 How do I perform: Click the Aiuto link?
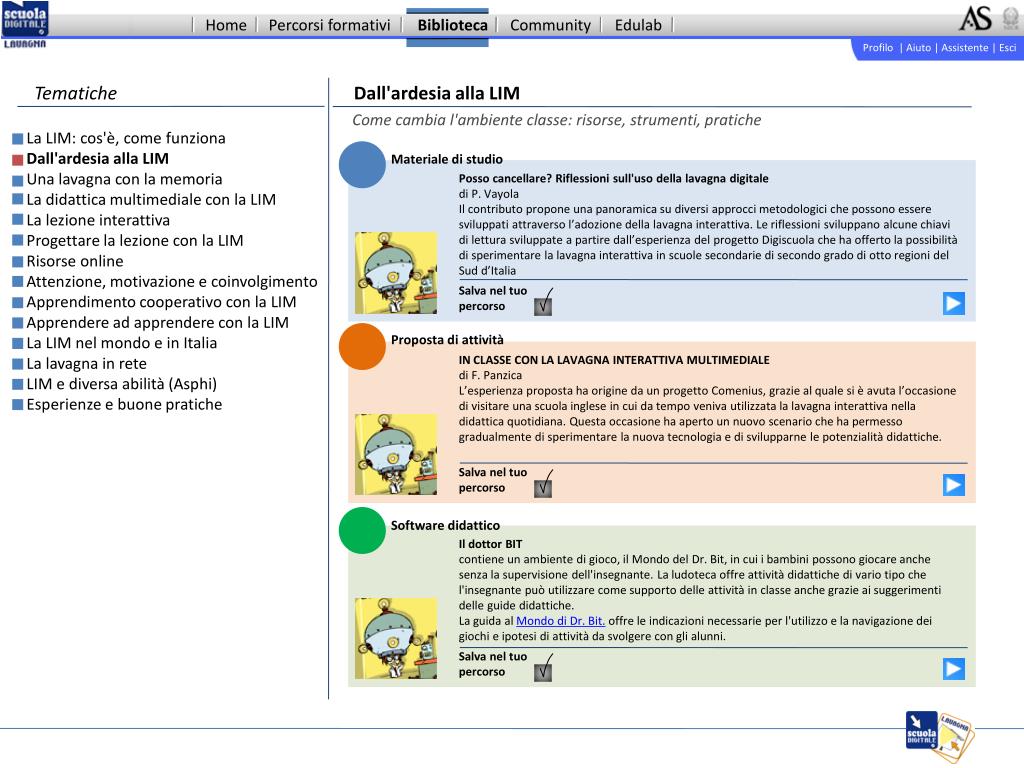click(918, 48)
